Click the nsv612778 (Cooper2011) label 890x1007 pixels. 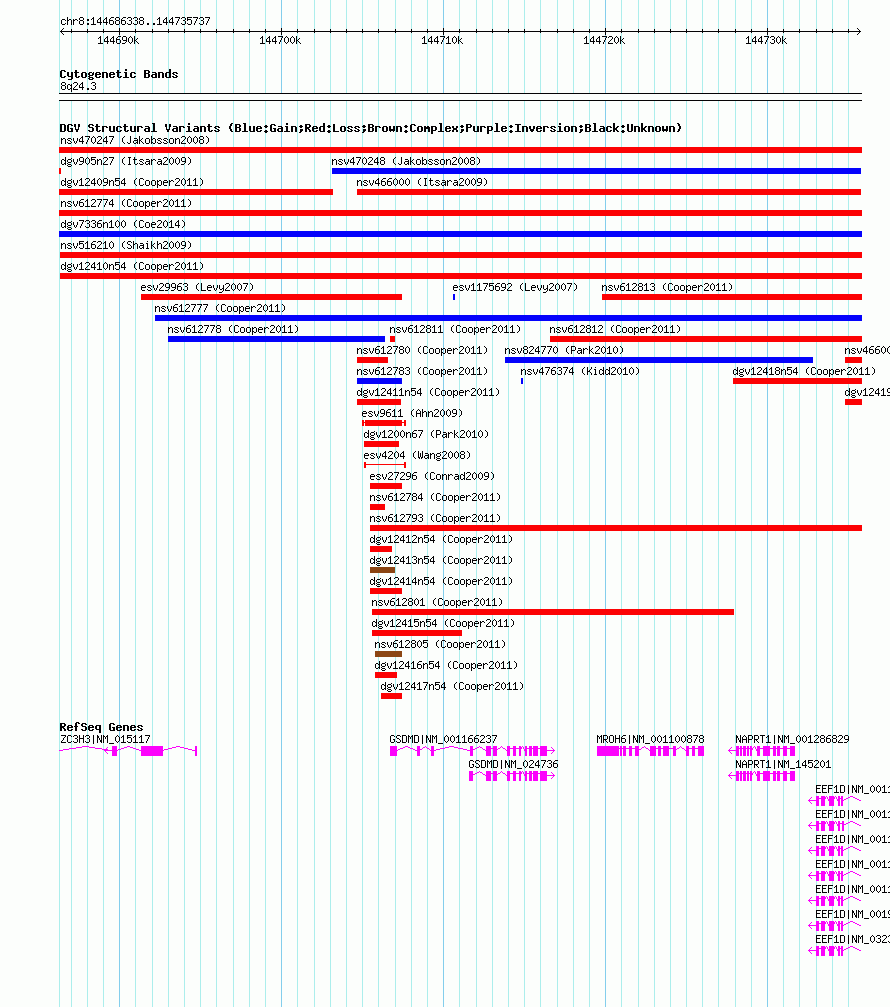[x=233, y=329]
